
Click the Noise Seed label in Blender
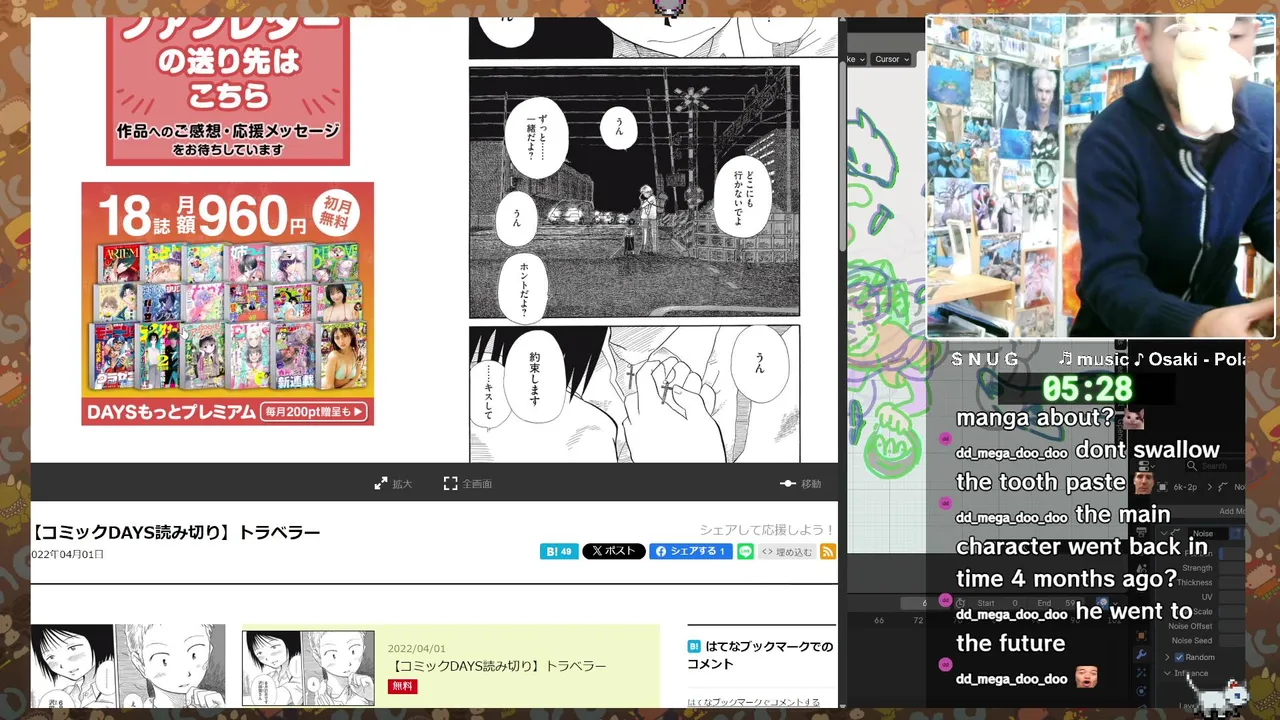(x=1190, y=641)
